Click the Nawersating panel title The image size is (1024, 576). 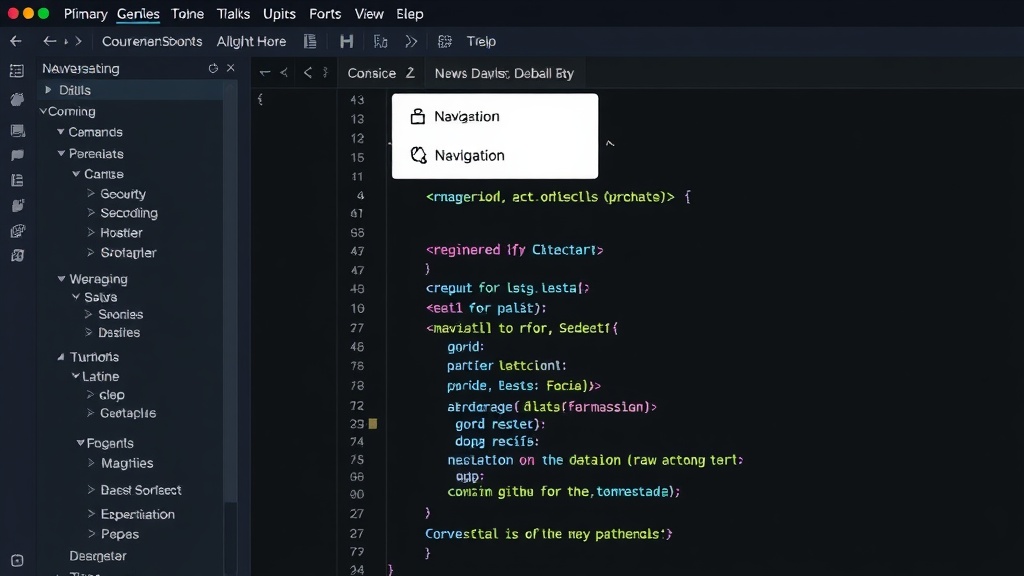[80, 68]
